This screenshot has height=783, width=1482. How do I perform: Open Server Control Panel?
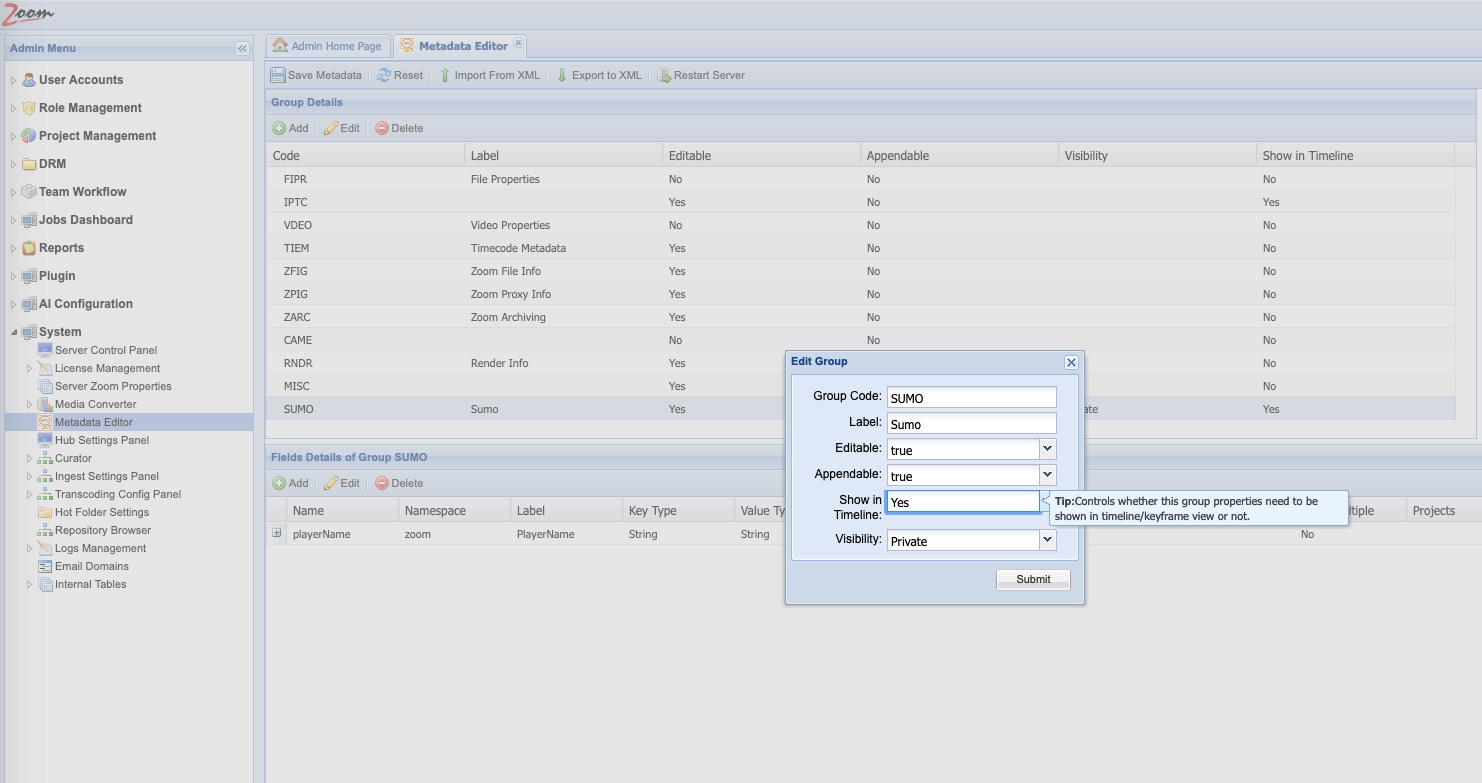click(106, 350)
